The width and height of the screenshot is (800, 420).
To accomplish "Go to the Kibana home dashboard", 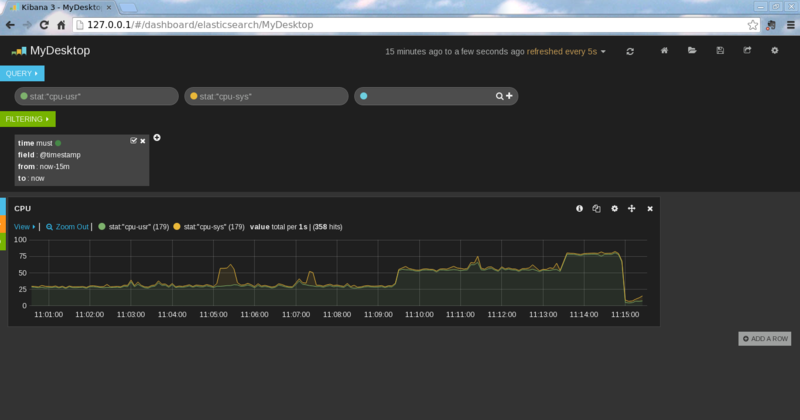I will click(664, 51).
